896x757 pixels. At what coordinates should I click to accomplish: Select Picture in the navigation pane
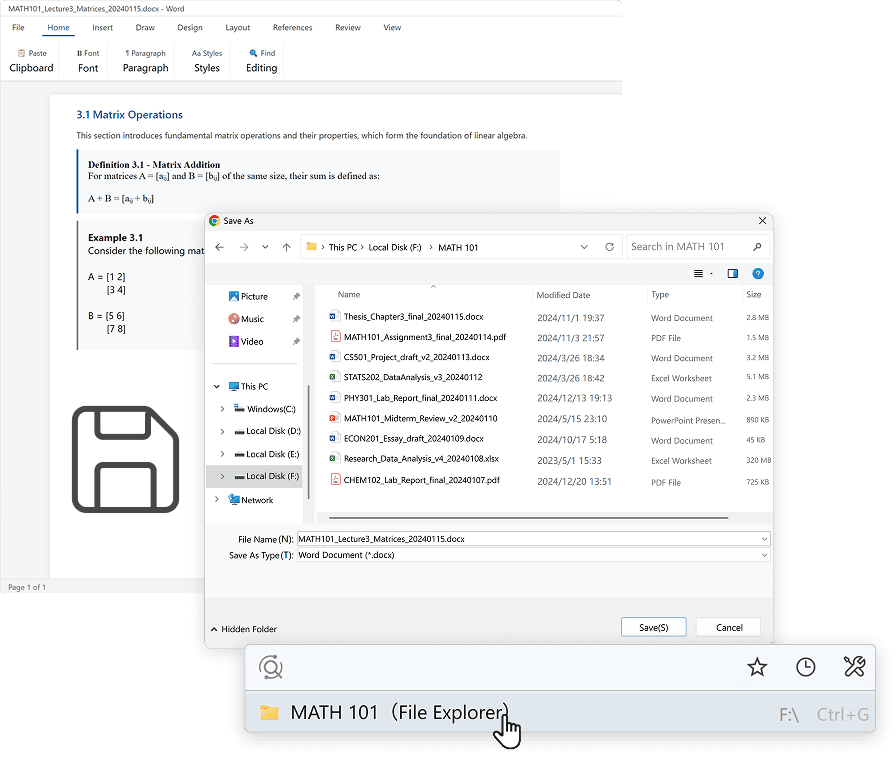pos(248,297)
